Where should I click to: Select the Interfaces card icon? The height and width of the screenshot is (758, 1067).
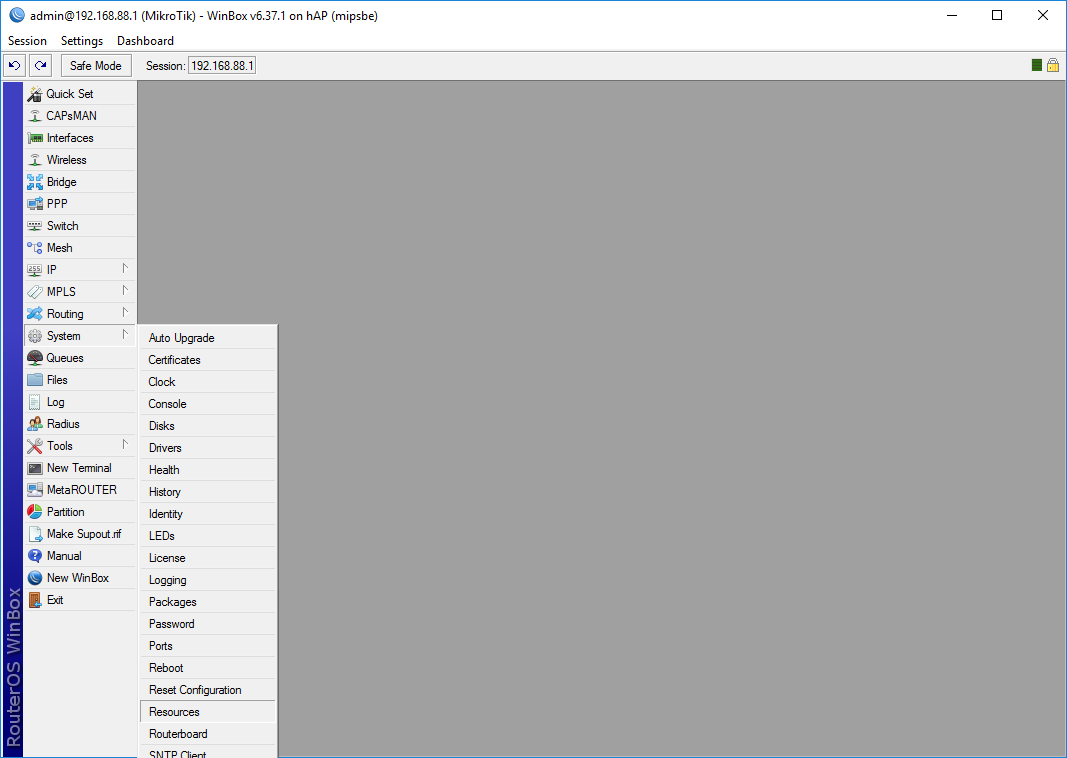(35, 138)
